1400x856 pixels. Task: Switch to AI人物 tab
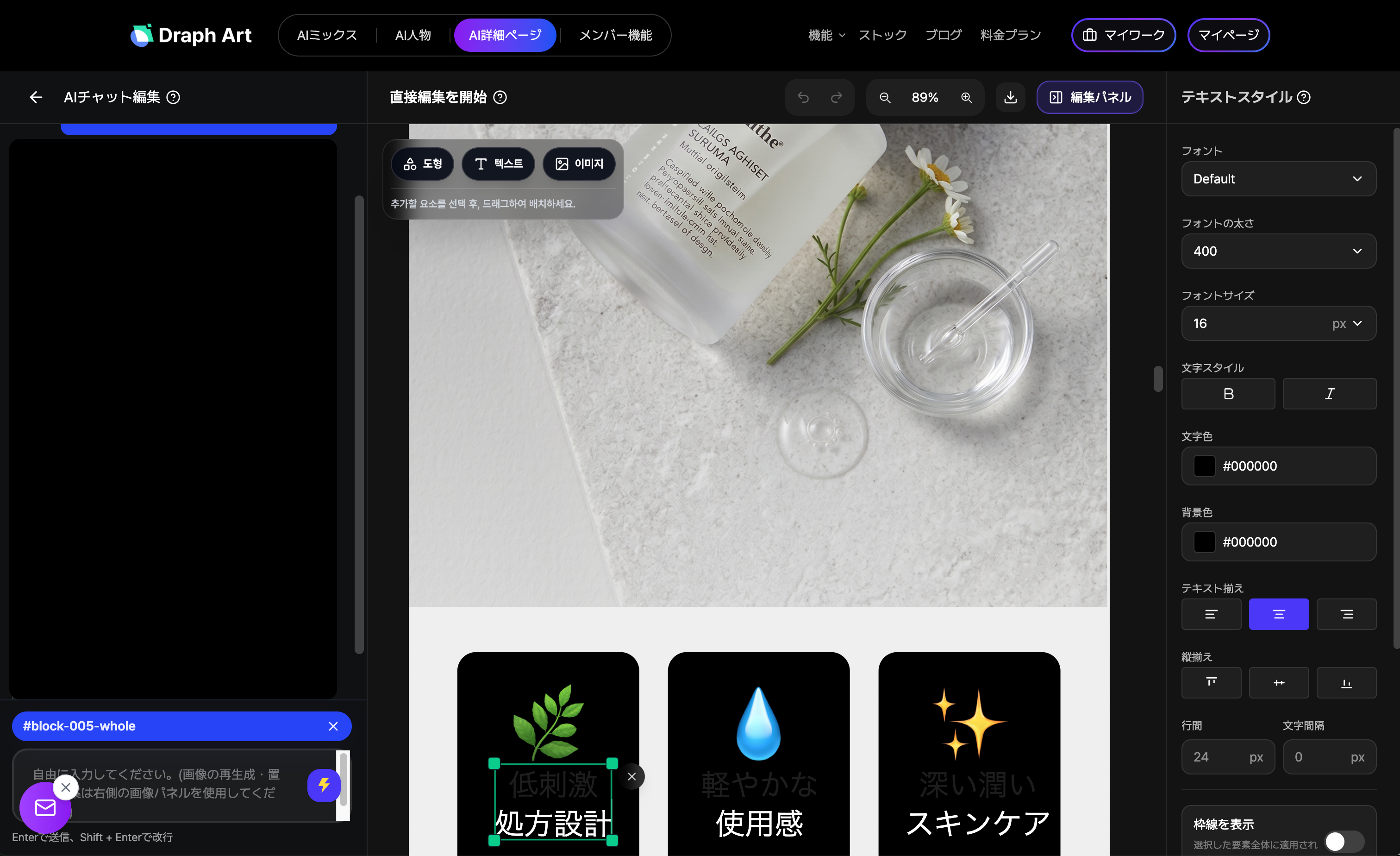coord(413,35)
